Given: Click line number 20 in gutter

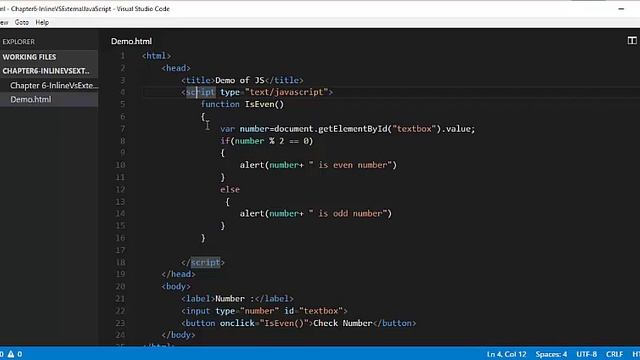Looking at the screenshot, I should point(120,287).
